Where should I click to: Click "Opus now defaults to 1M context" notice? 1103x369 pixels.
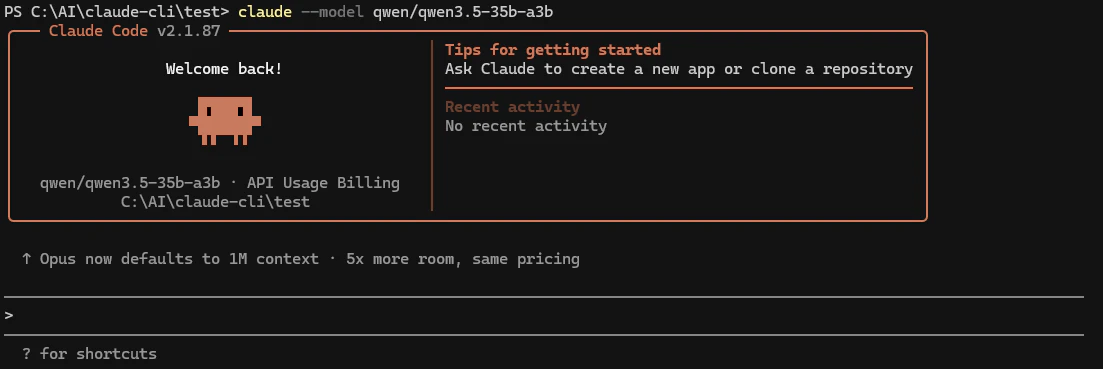click(x=179, y=259)
